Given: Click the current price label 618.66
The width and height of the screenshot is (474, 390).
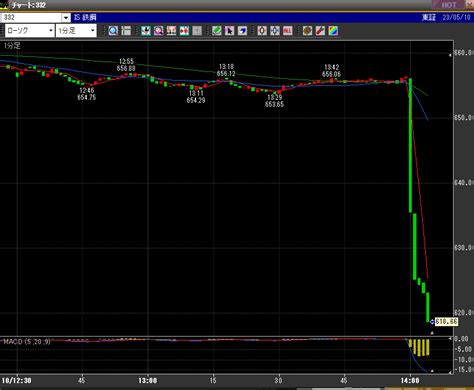Looking at the screenshot, I should point(446,322).
